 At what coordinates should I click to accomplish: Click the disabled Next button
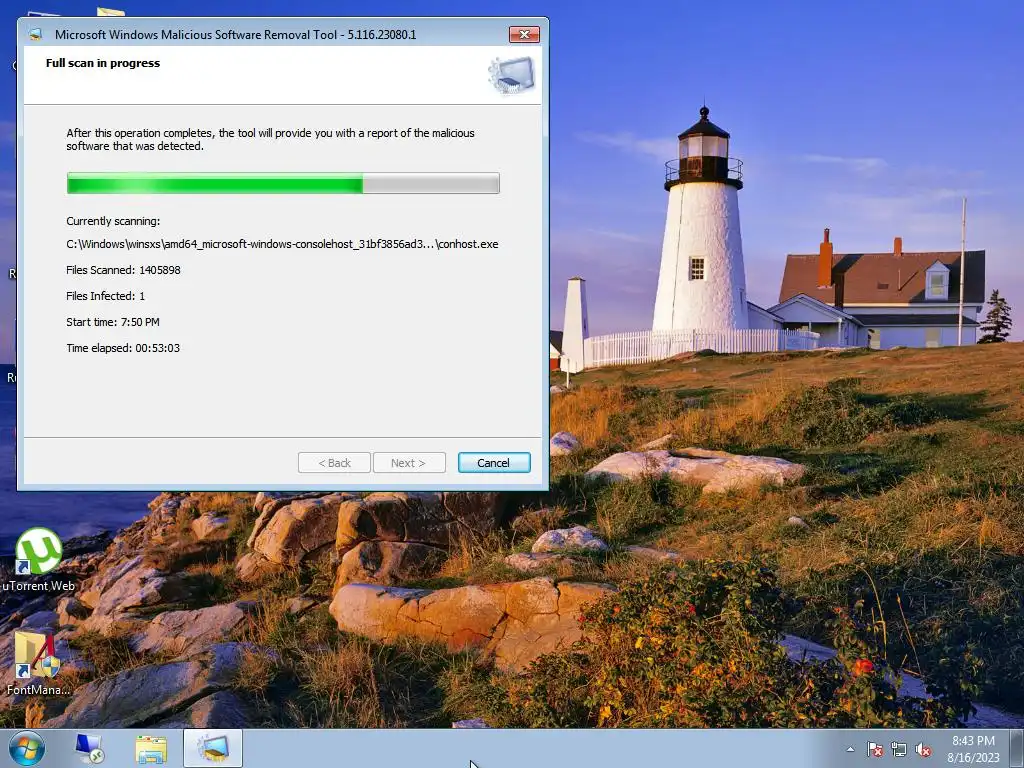click(409, 462)
